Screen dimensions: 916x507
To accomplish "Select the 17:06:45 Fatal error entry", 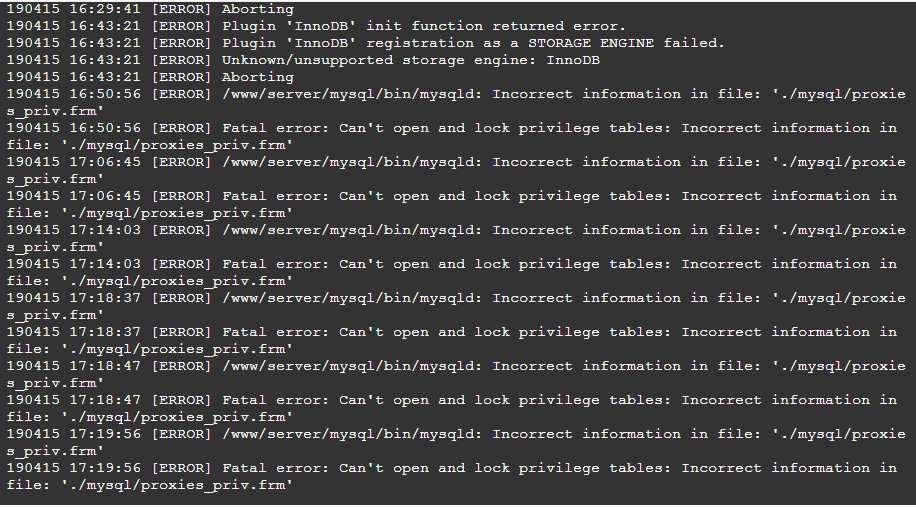I will (x=452, y=204).
